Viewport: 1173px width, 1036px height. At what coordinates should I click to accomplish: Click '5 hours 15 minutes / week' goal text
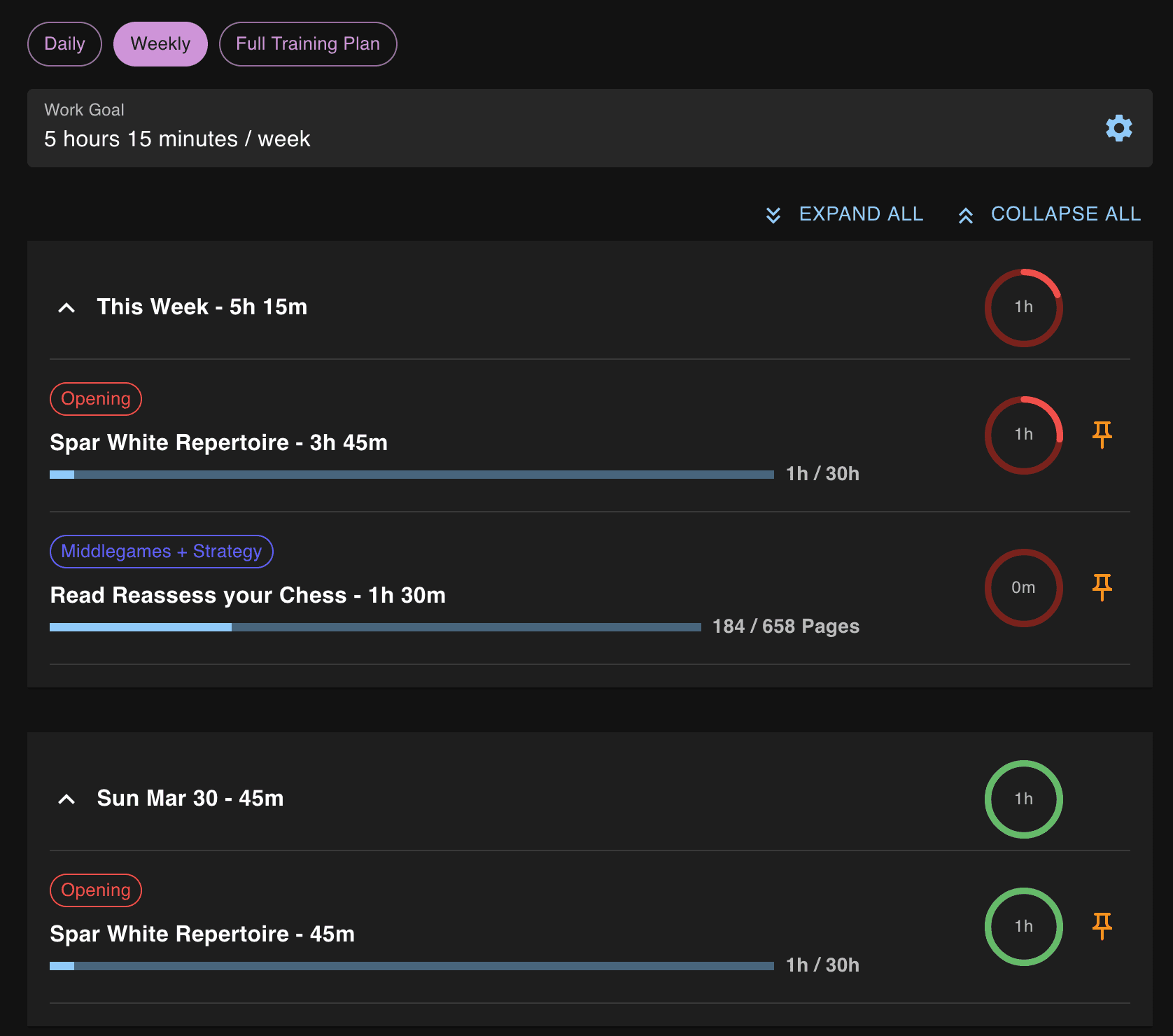point(177,139)
